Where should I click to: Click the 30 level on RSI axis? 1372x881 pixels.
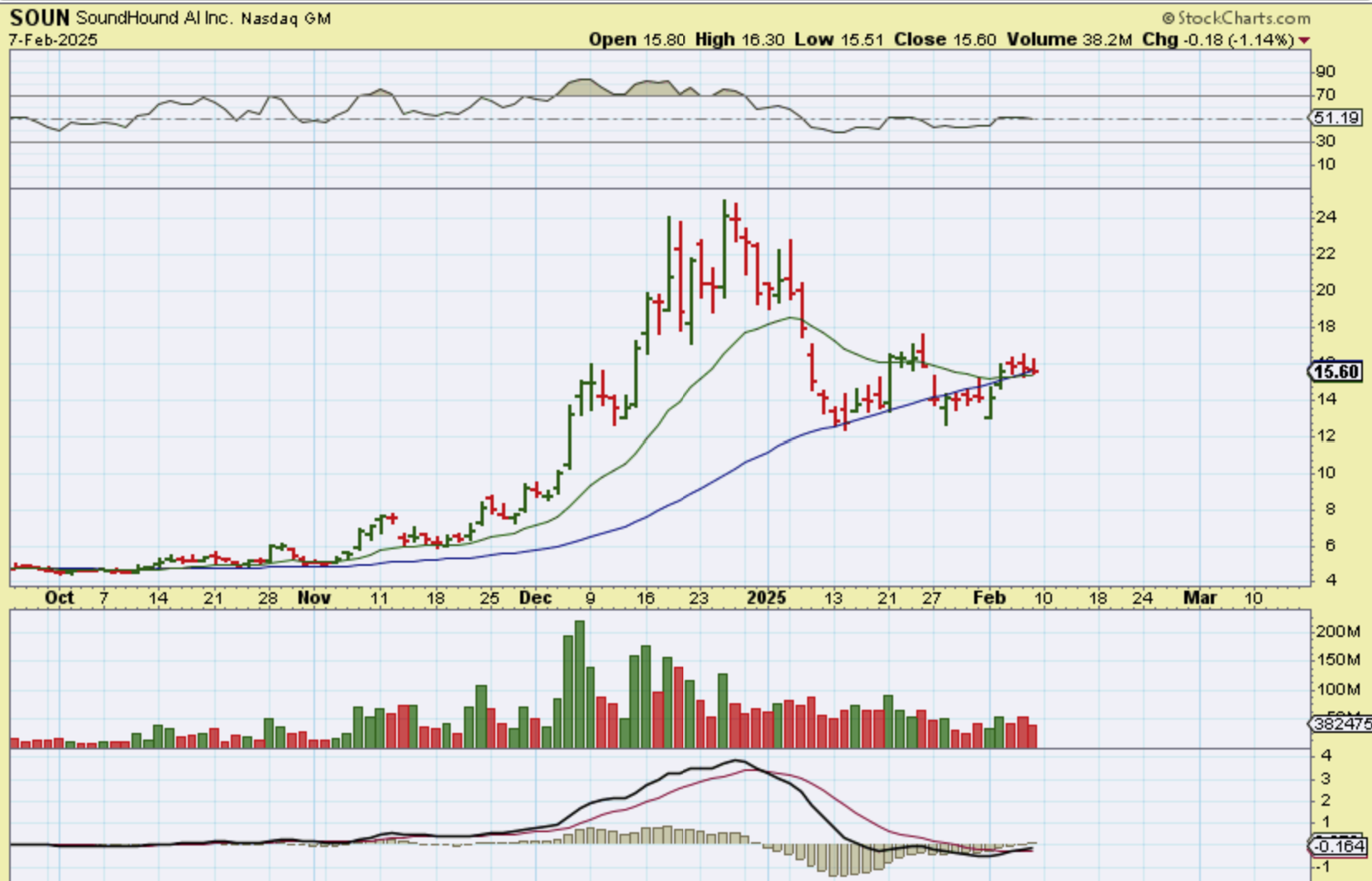pos(1326,141)
